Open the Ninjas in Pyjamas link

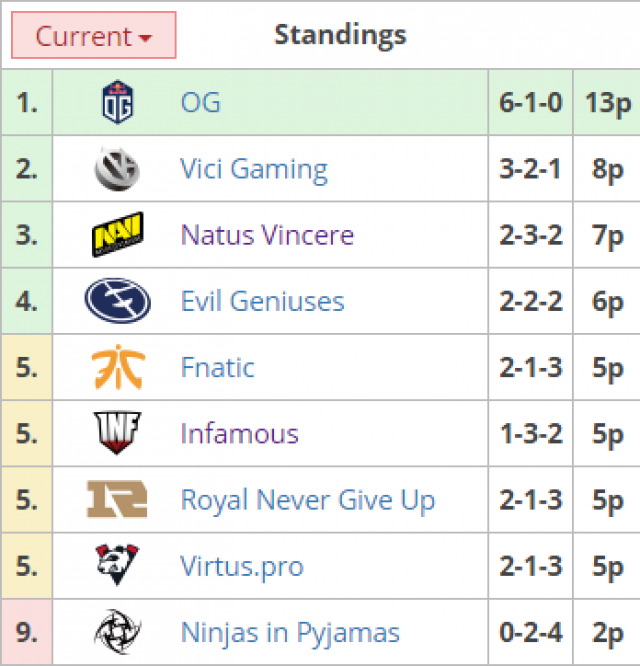290,632
